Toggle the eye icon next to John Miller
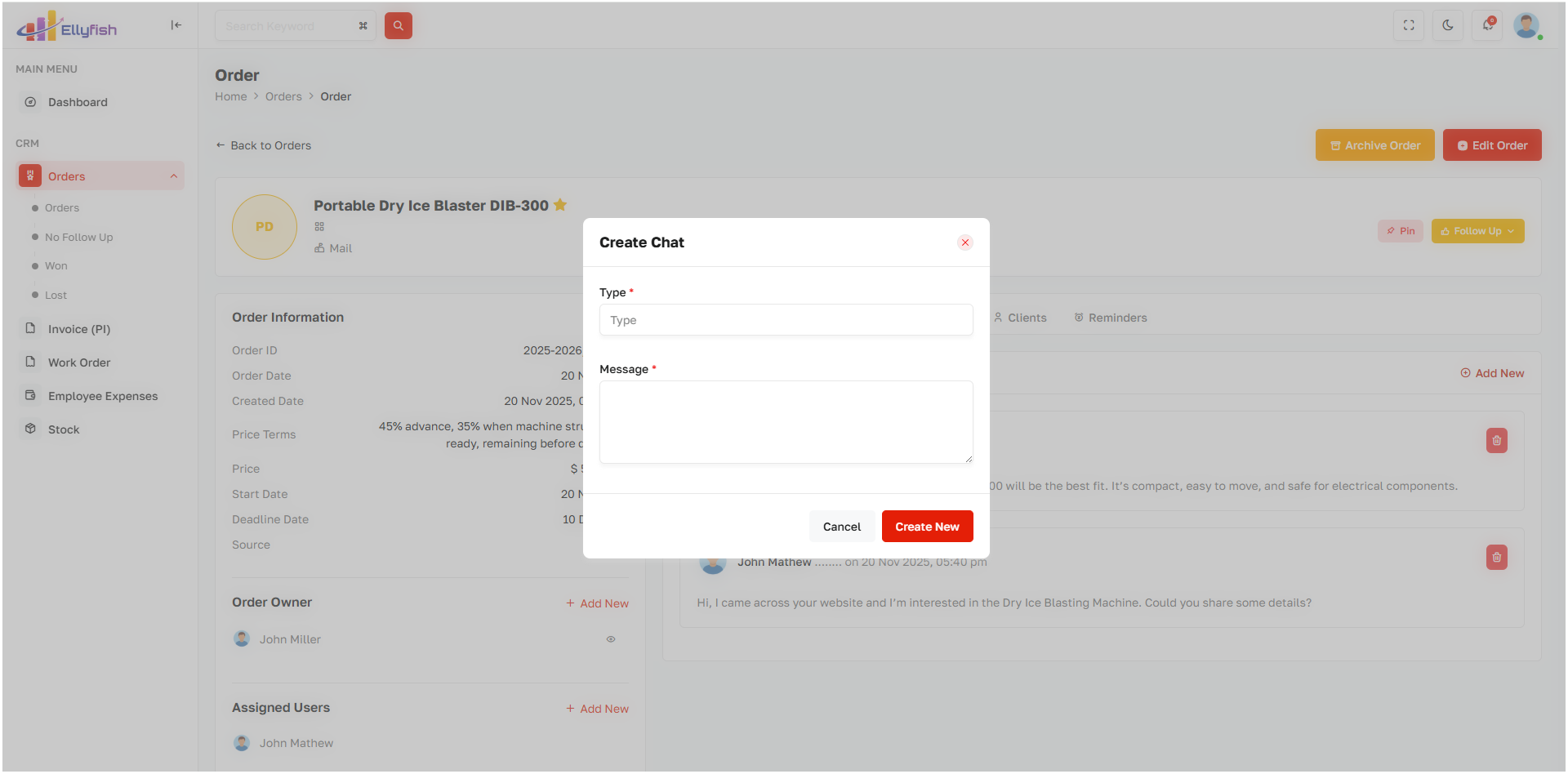This screenshot has height=774, width=1568. [610, 639]
